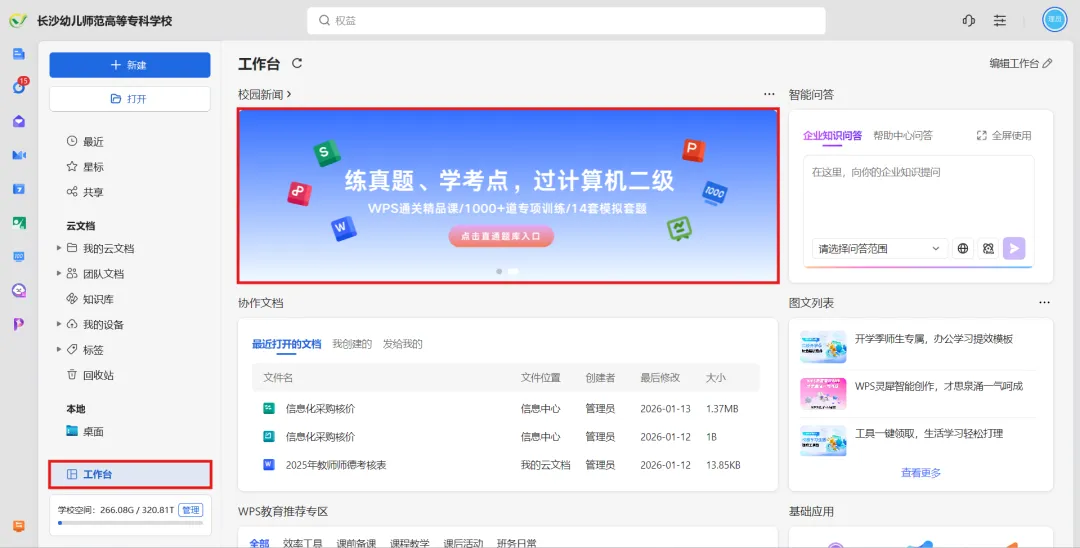Open the blue Documents icon in left rail
Screen dimensions: 1080x548
click(19, 54)
